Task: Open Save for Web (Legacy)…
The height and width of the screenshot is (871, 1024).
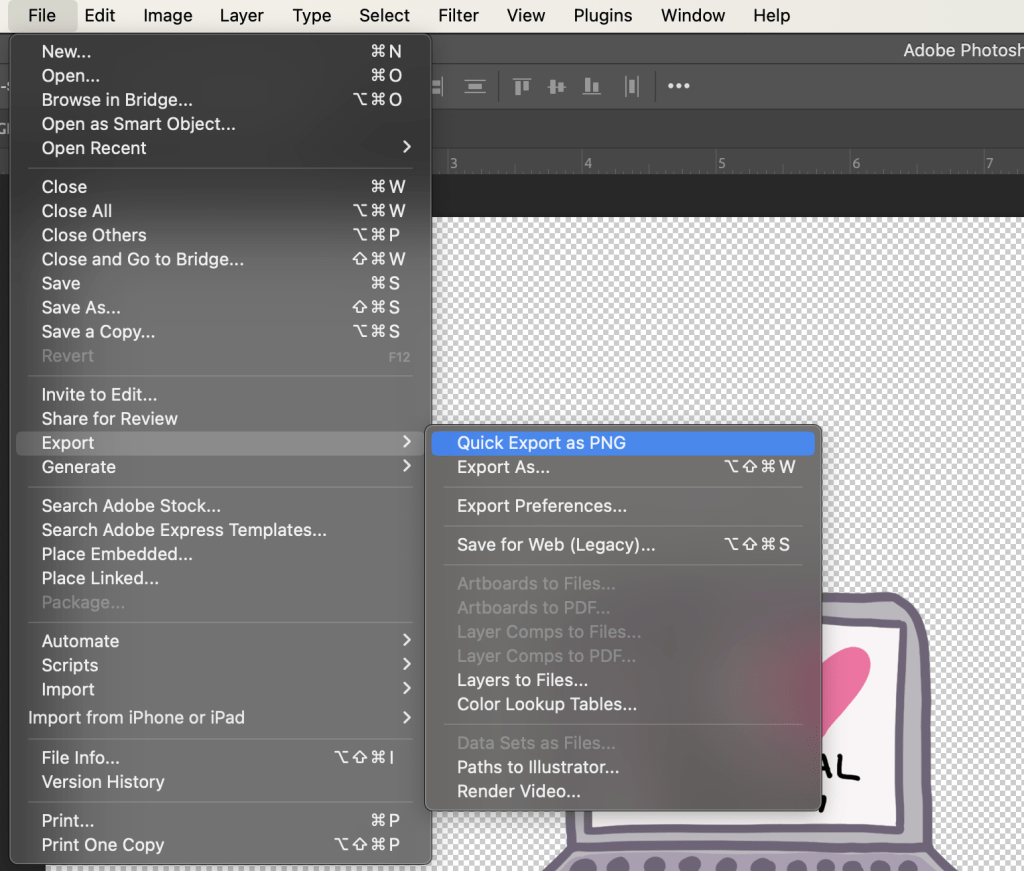Action: click(x=556, y=545)
